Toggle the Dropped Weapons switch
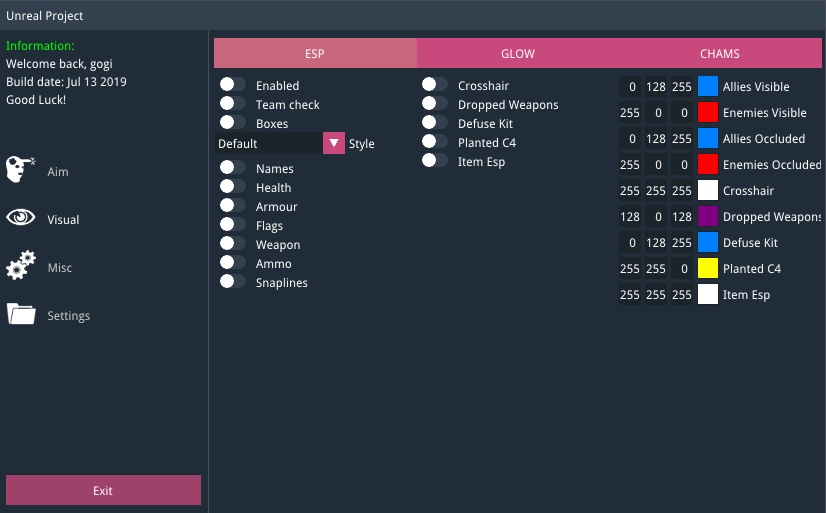Screen dimensions: 826x513 click(435, 105)
